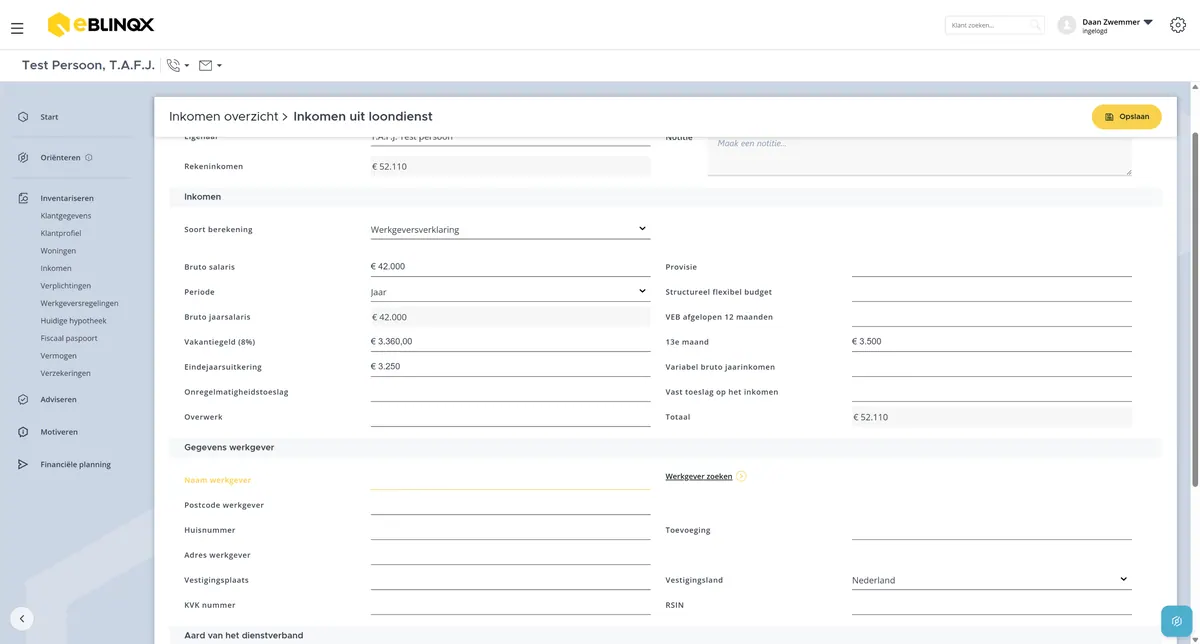This screenshot has height=644, width=1200.
Task: Click the Vakantiegeld (8%) input field
Action: coord(510,342)
